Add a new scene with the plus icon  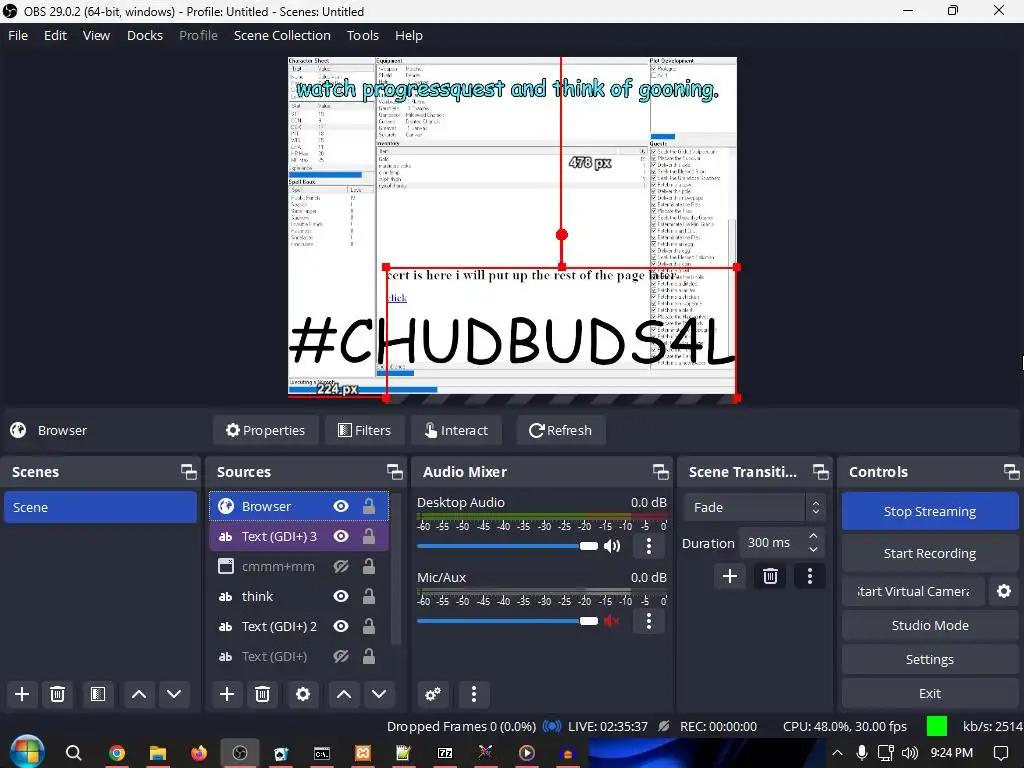[x=22, y=694]
